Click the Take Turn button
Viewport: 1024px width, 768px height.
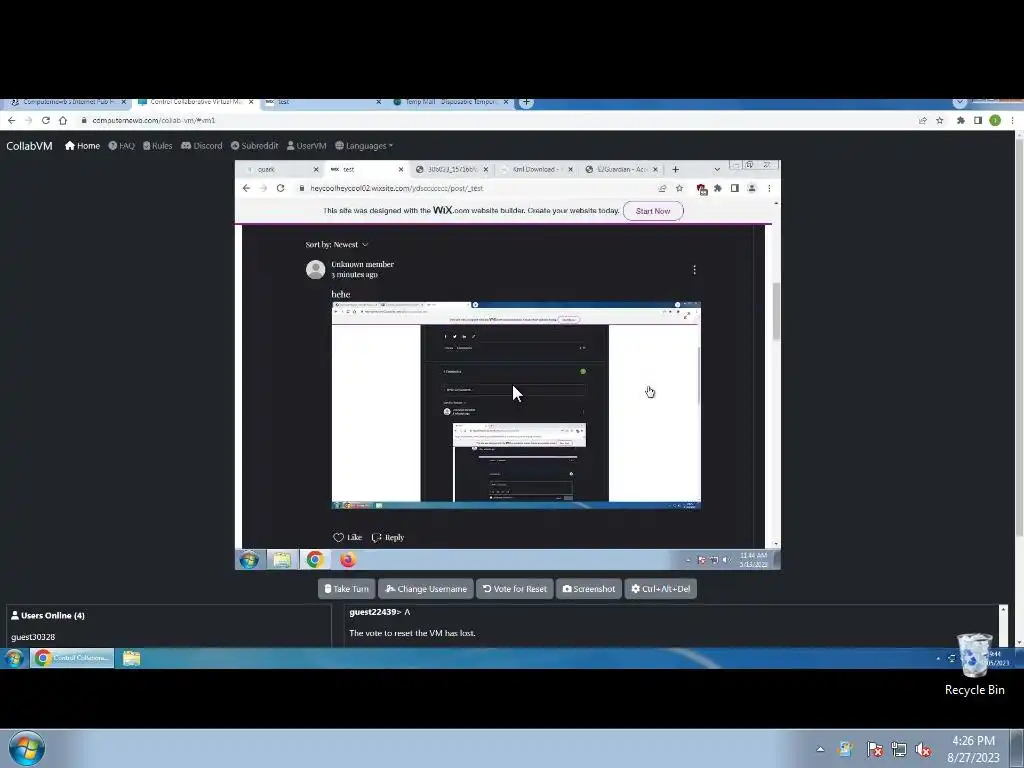(346, 588)
